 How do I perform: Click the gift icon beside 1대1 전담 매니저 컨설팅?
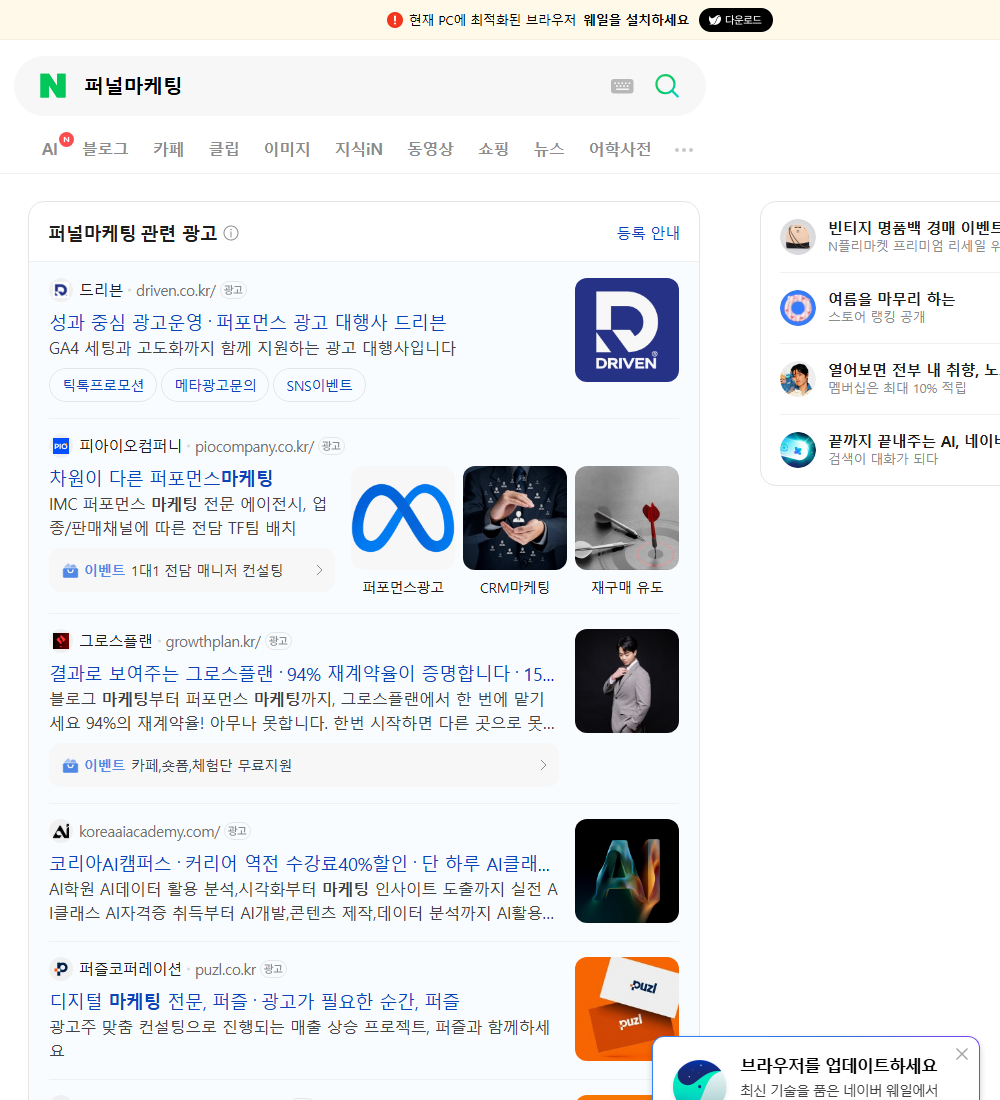click(70, 570)
